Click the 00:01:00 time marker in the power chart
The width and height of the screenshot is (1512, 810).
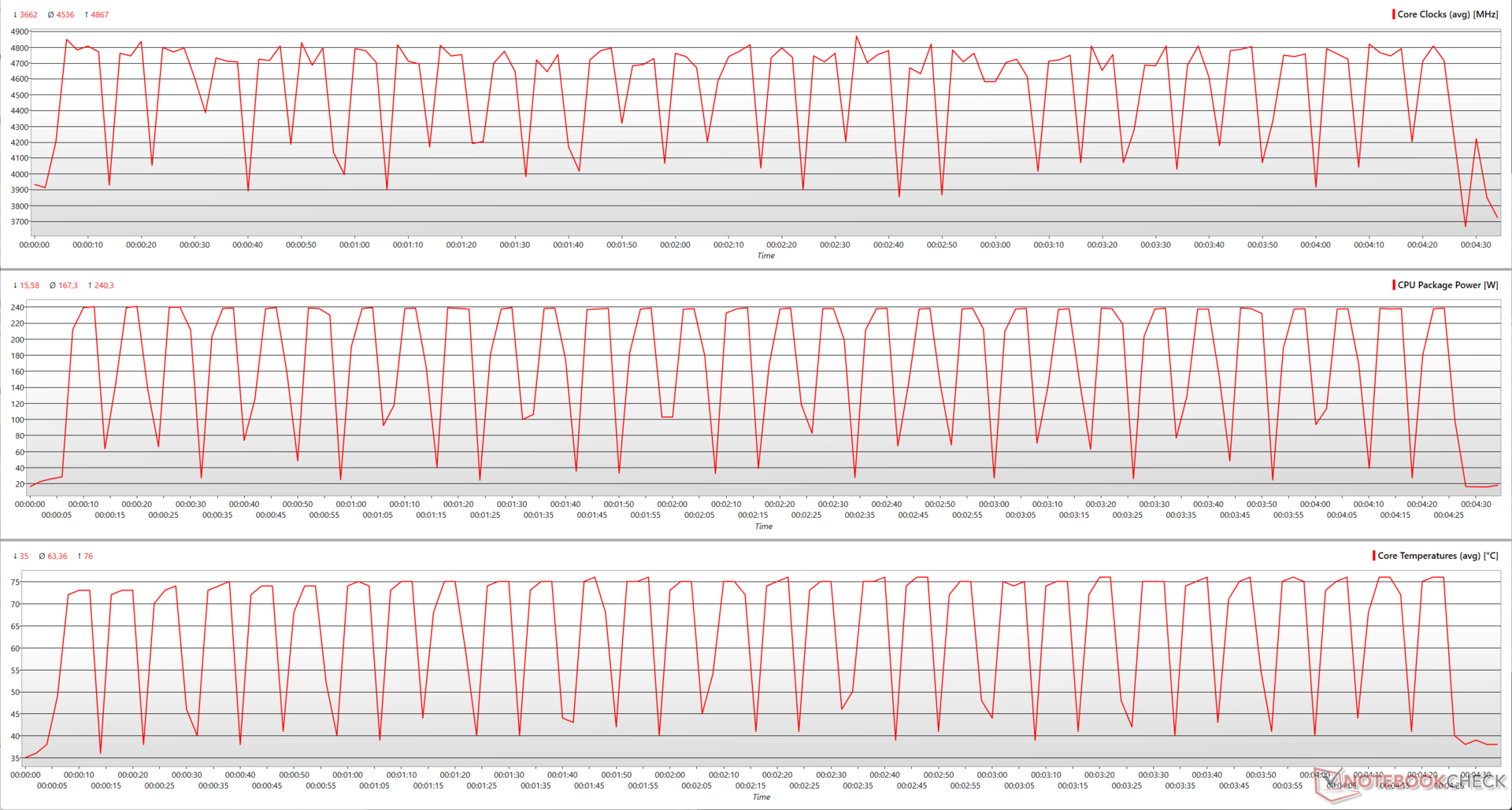tap(351, 504)
